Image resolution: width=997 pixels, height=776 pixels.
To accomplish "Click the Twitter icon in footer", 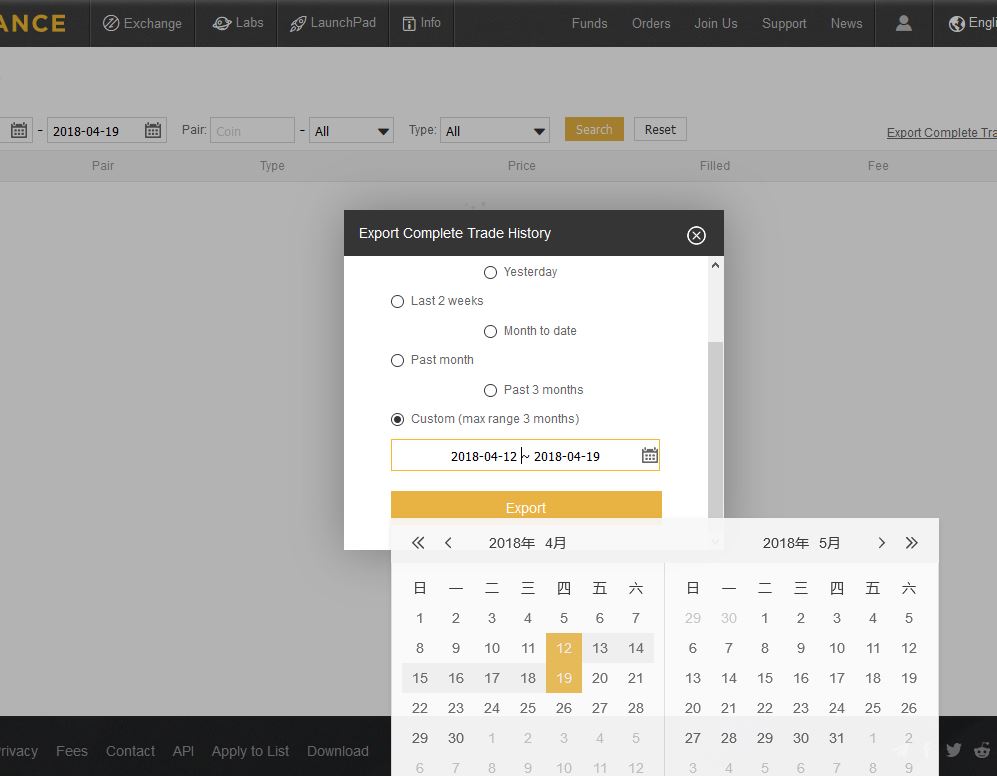I will 953,750.
